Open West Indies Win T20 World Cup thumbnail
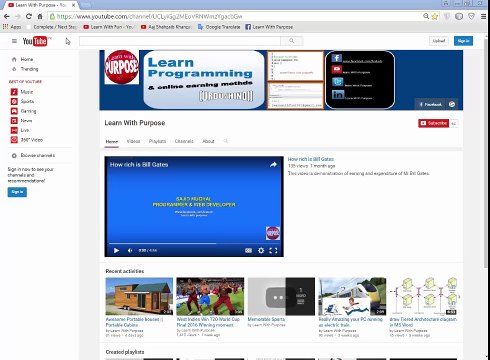 coord(210,296)
